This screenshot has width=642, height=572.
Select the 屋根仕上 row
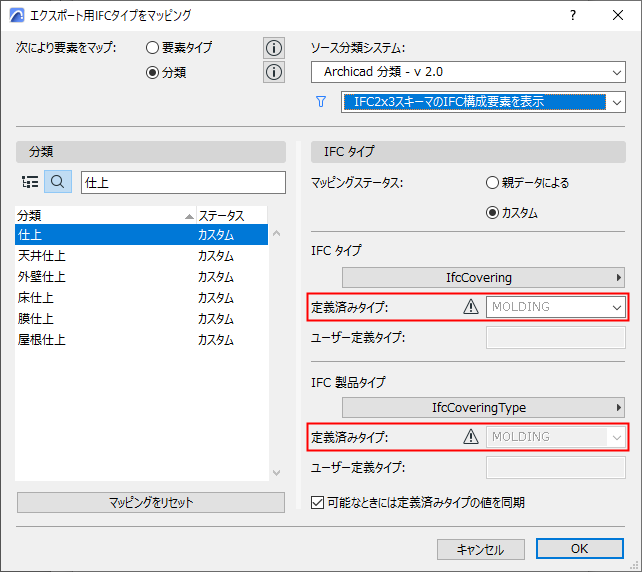141,339
